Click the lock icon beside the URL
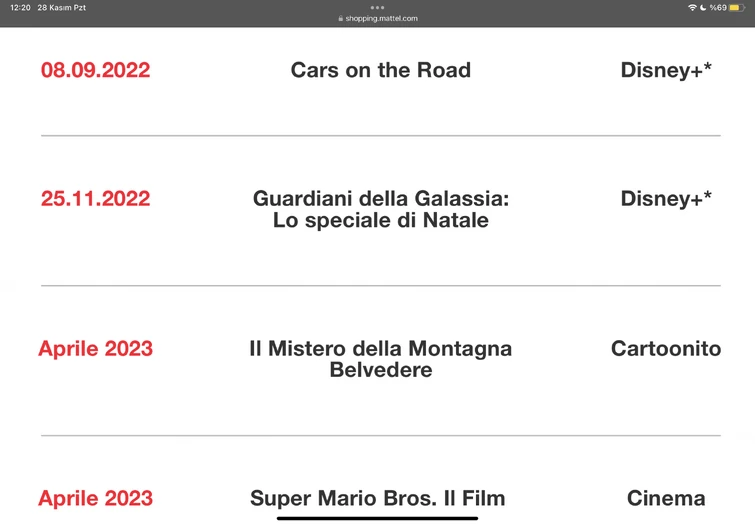755x525 pixels. point(341,18)
